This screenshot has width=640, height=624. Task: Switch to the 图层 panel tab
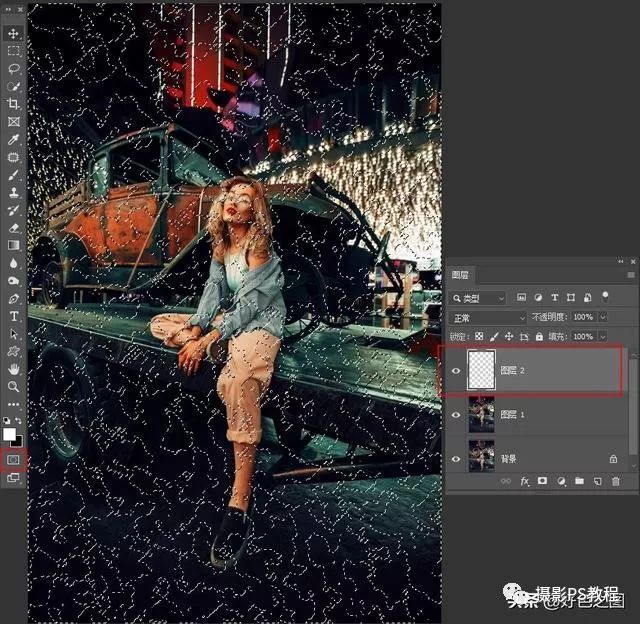tap(461, 275)
